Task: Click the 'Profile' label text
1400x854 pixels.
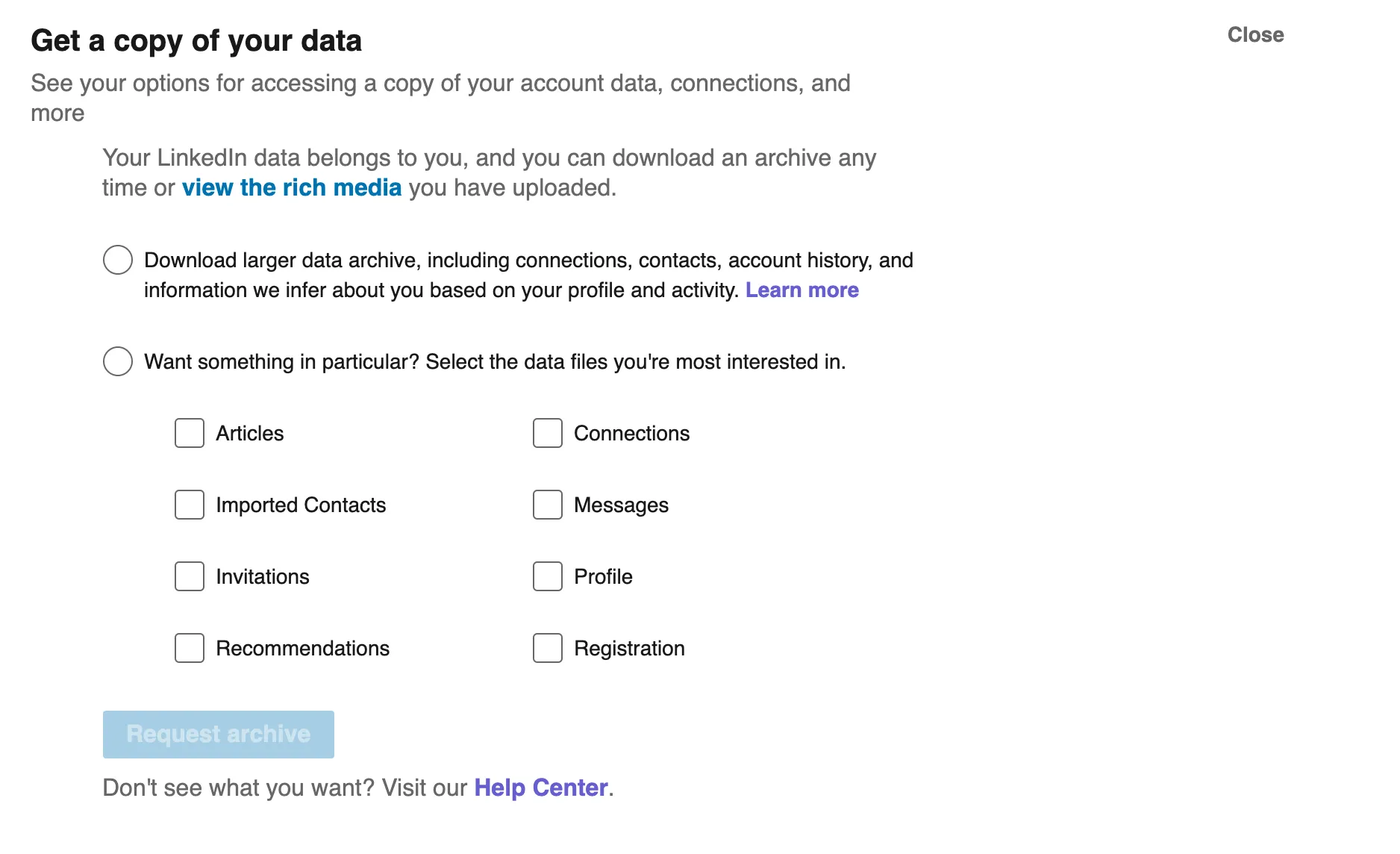Action: pyautogui.click(x=603, y=576)
